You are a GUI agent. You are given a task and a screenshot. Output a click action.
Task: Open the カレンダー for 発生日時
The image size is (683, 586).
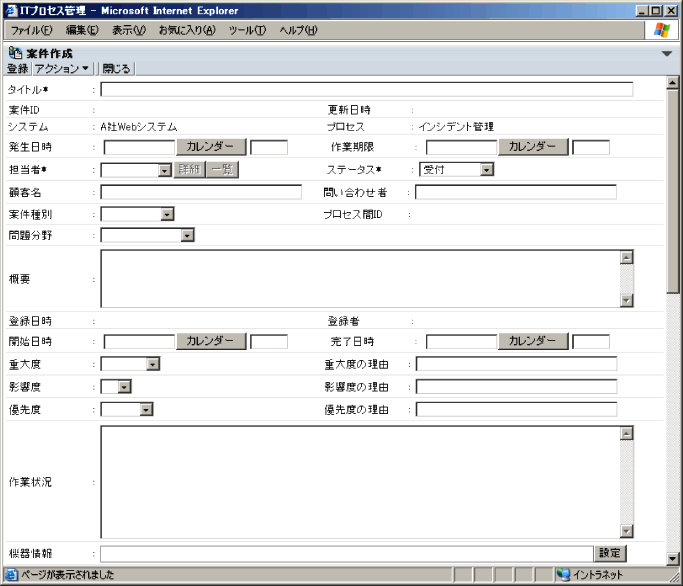tap(211, 147)
